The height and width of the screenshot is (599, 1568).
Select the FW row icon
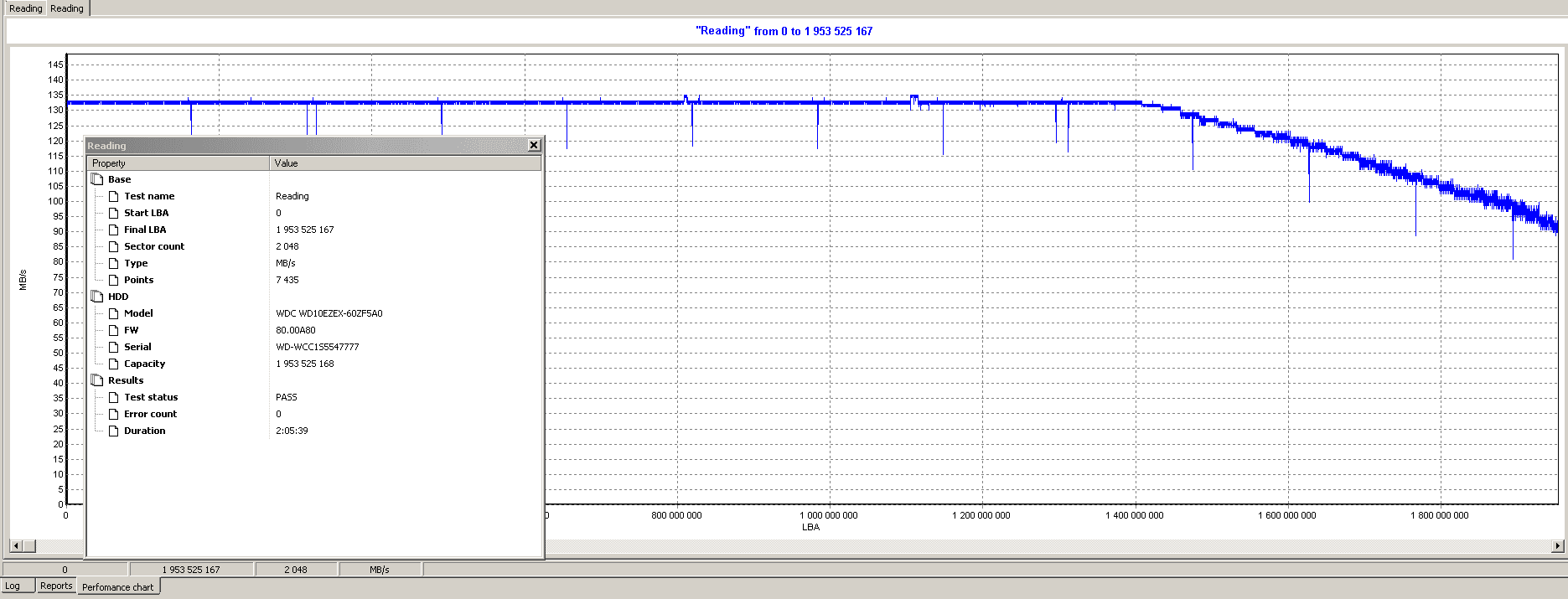pyautogui.click(x=114, y=330)
